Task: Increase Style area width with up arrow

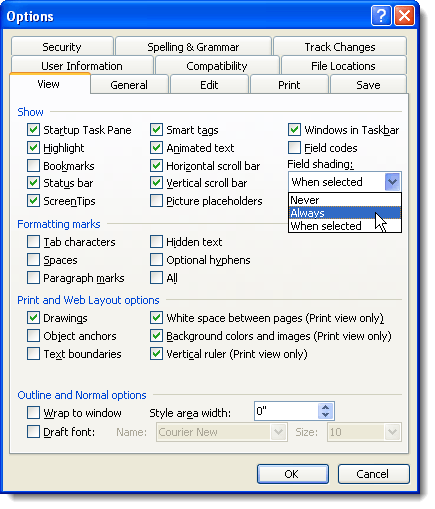Action: click(x=325, y=407)
